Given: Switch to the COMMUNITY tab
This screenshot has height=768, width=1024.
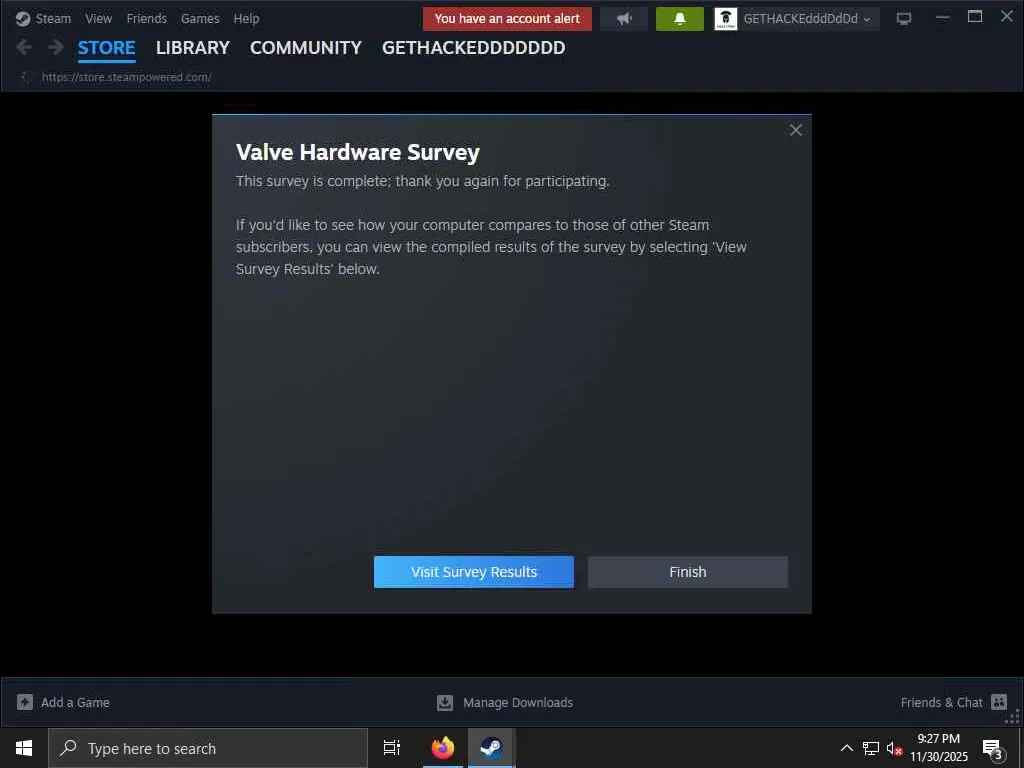Looking at the screenshot, I should click(x=306, y=48).
